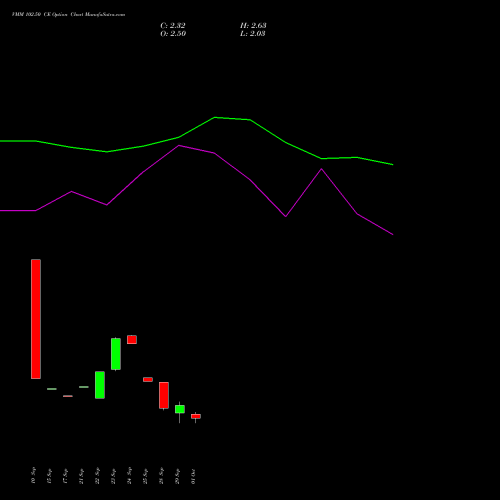Click the red candlestick above 01 Oct

tap(196, 416)
